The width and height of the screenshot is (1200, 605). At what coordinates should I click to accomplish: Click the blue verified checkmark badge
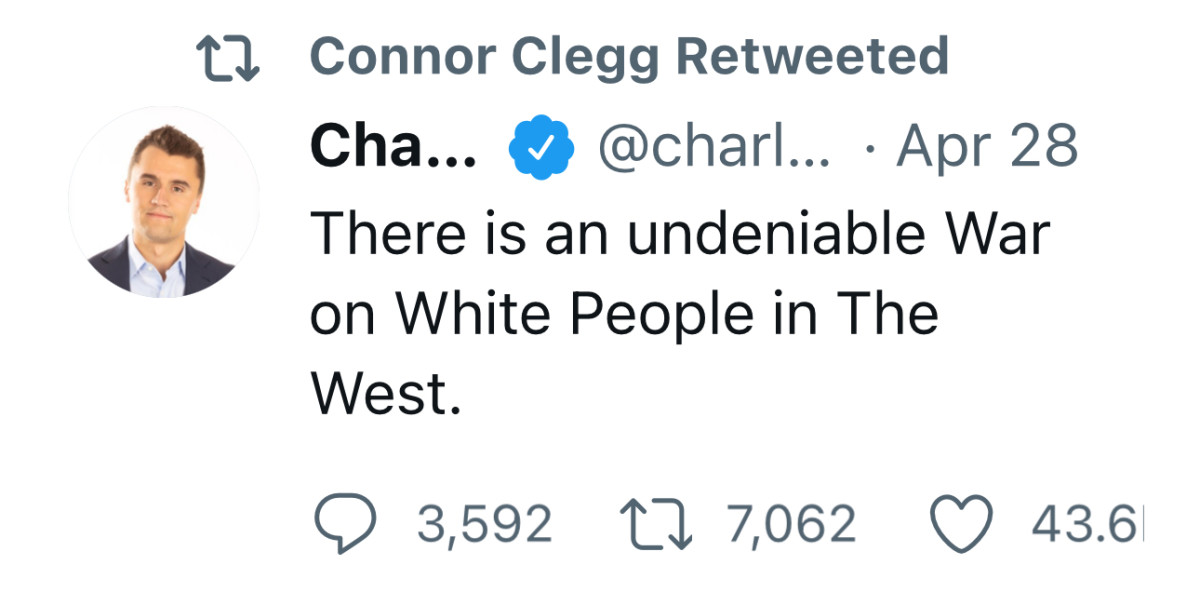[543, 147]
